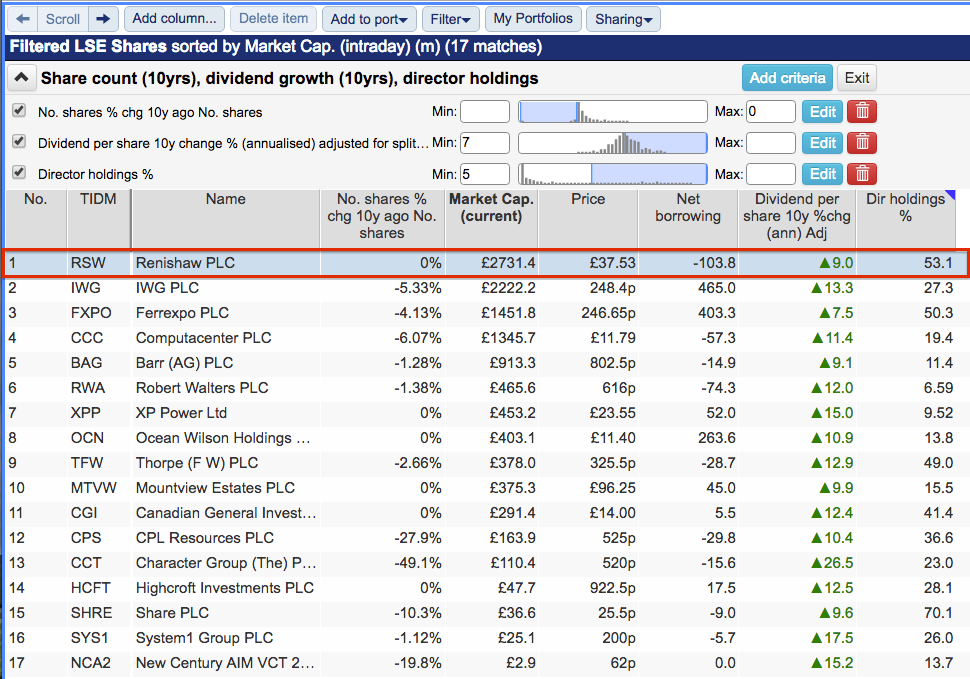The height and width of the screenshot is (679, 970).
Task: Click the No. shares histogram range slider
Action: pos(612,112)
